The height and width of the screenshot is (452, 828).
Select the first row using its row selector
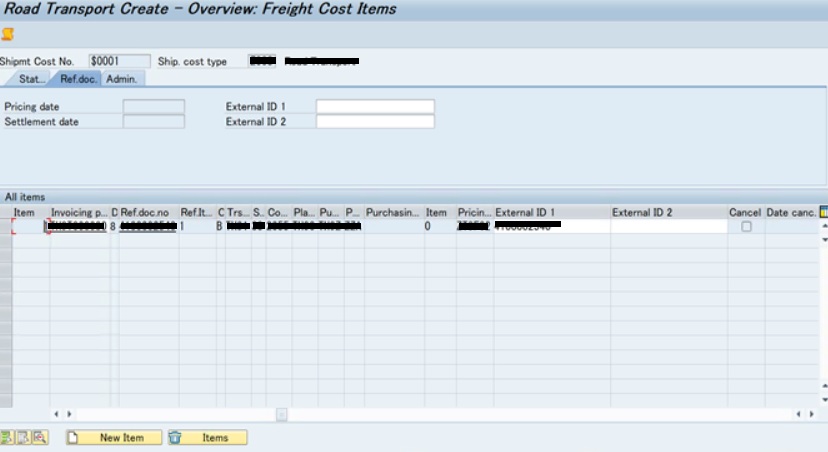6,227
